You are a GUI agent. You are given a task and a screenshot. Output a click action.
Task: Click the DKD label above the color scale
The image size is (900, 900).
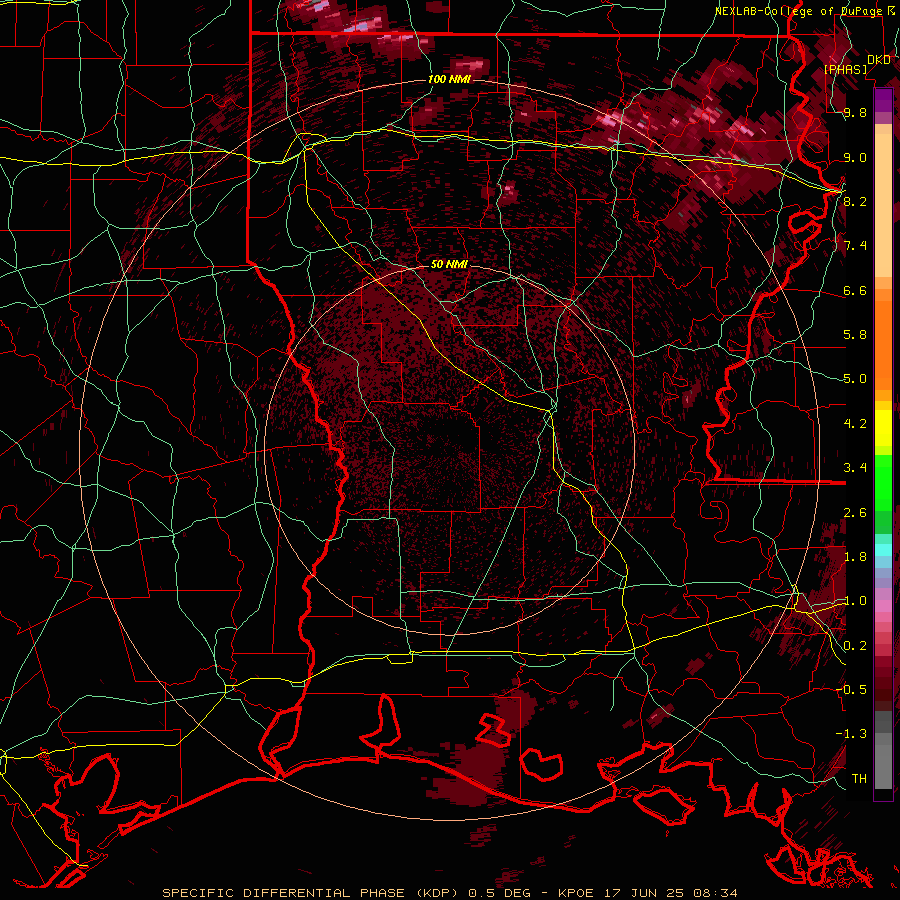pos(879,60)
